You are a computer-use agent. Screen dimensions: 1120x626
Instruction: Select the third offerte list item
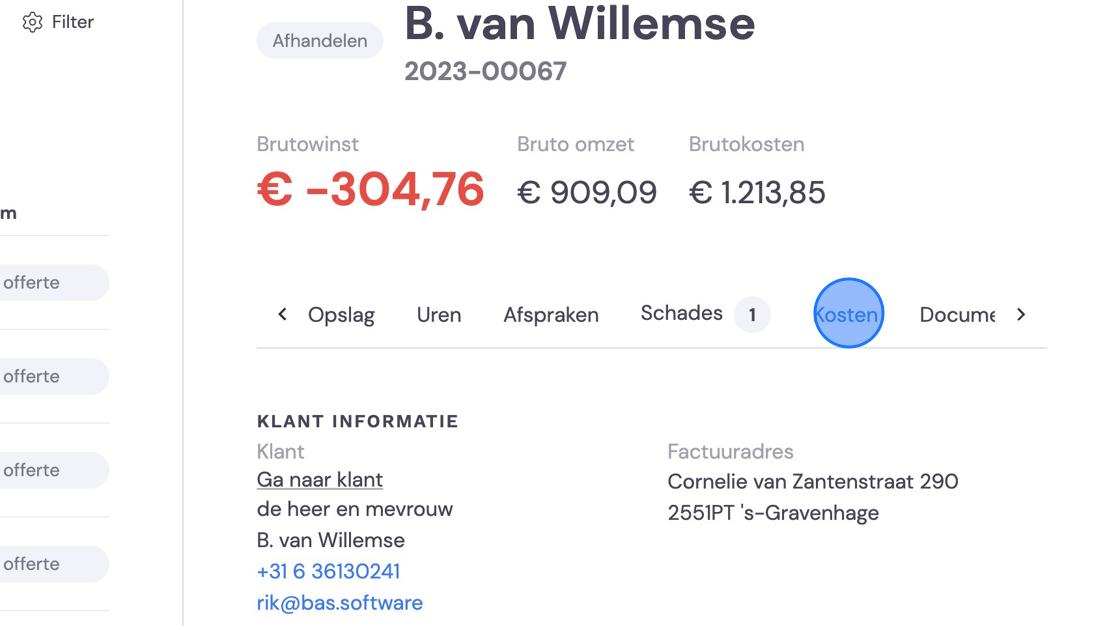(54, 470)
